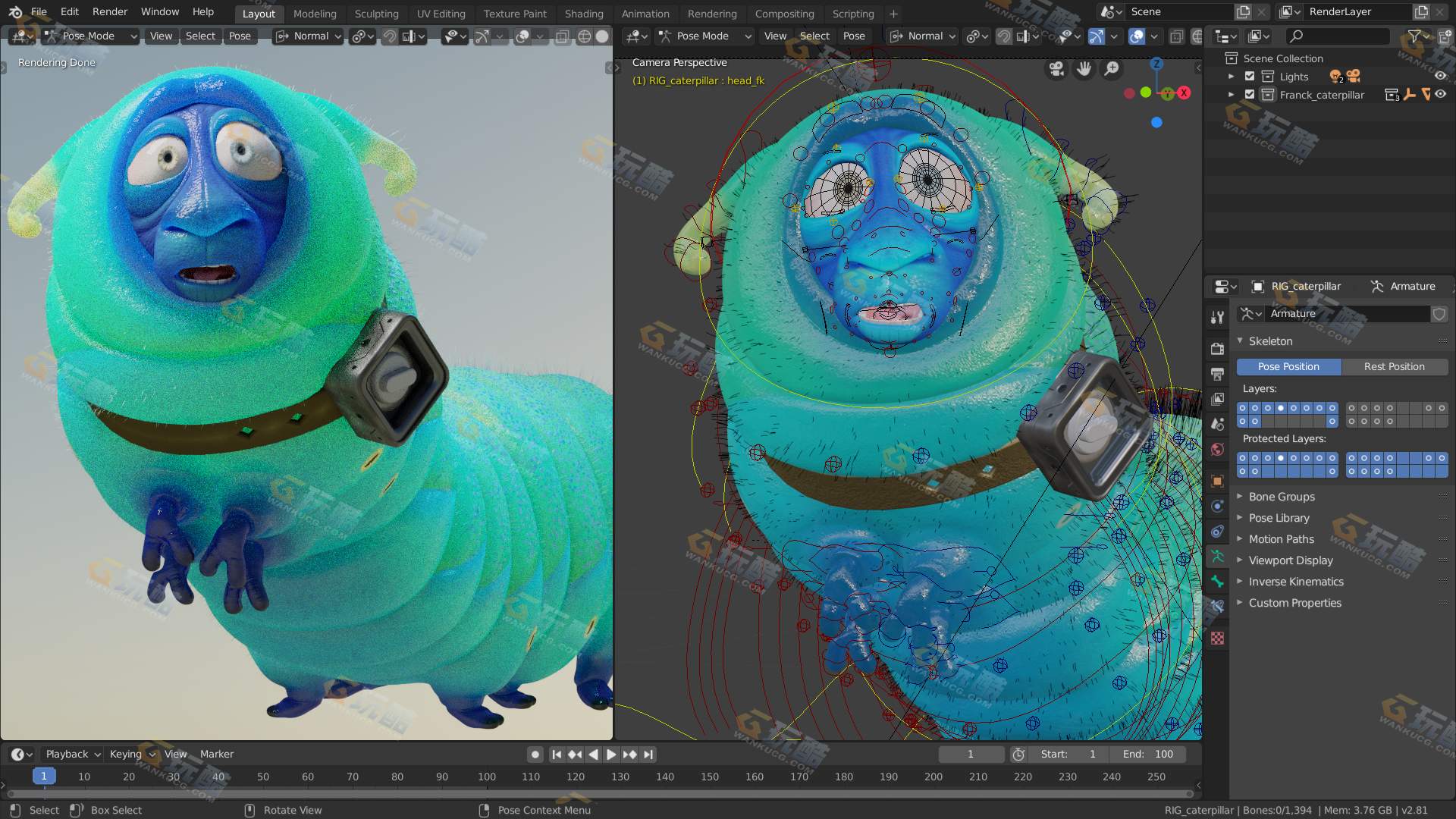Switch to the Shading workspace tab
This screenshot has width=1456, height=819.
584,14
